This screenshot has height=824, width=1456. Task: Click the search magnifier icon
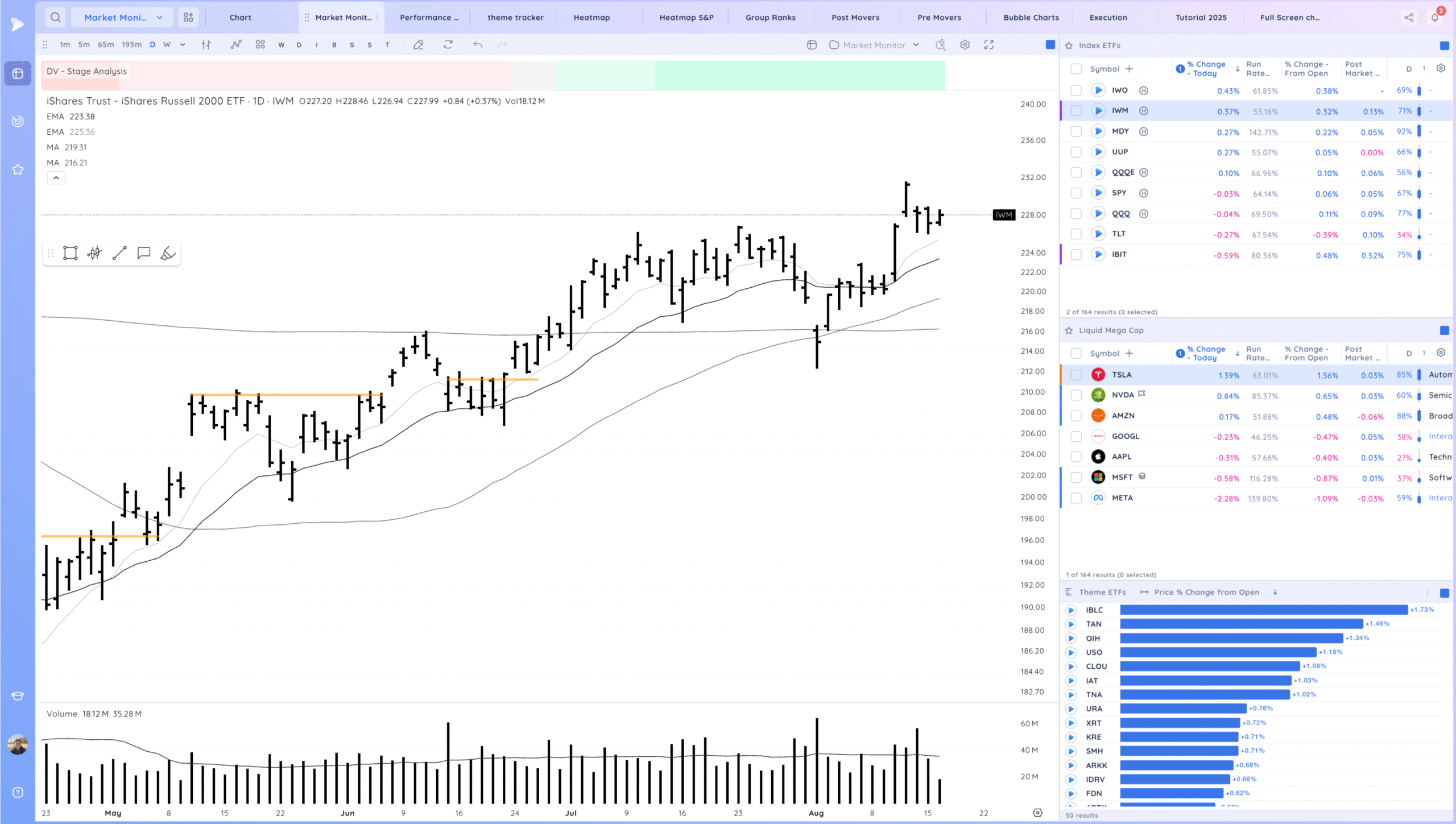pyautogui.click(x=55, y=17)
